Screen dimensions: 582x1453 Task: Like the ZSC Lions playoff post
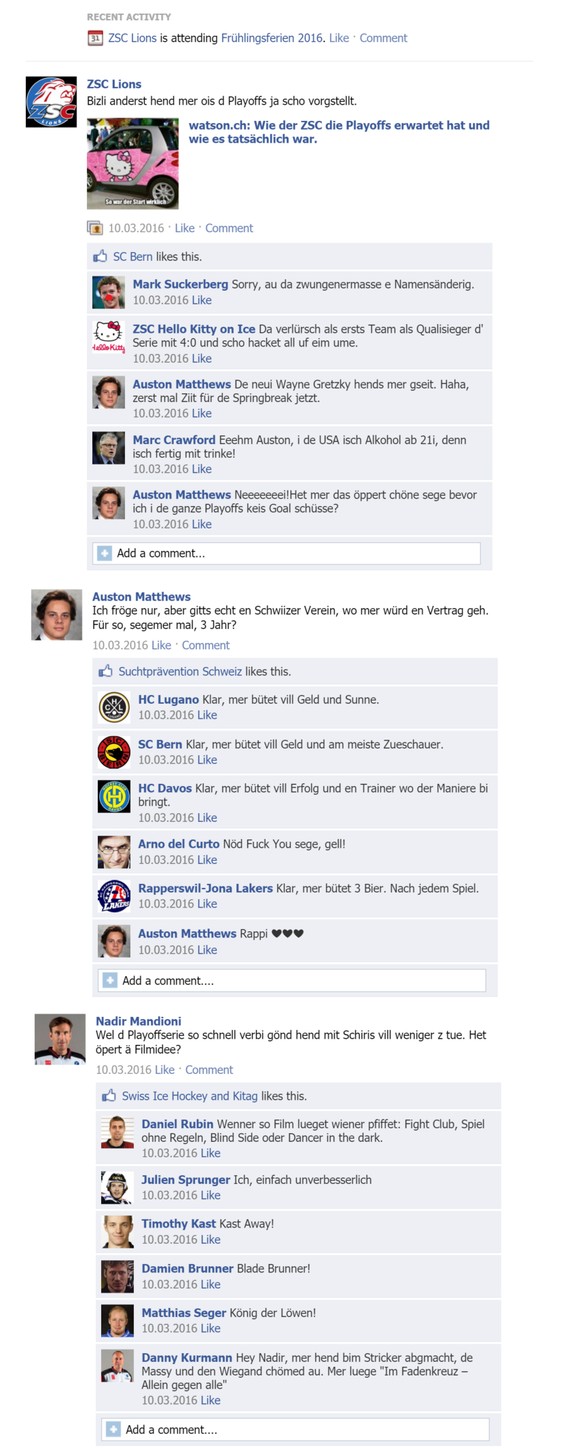(185, 228)
